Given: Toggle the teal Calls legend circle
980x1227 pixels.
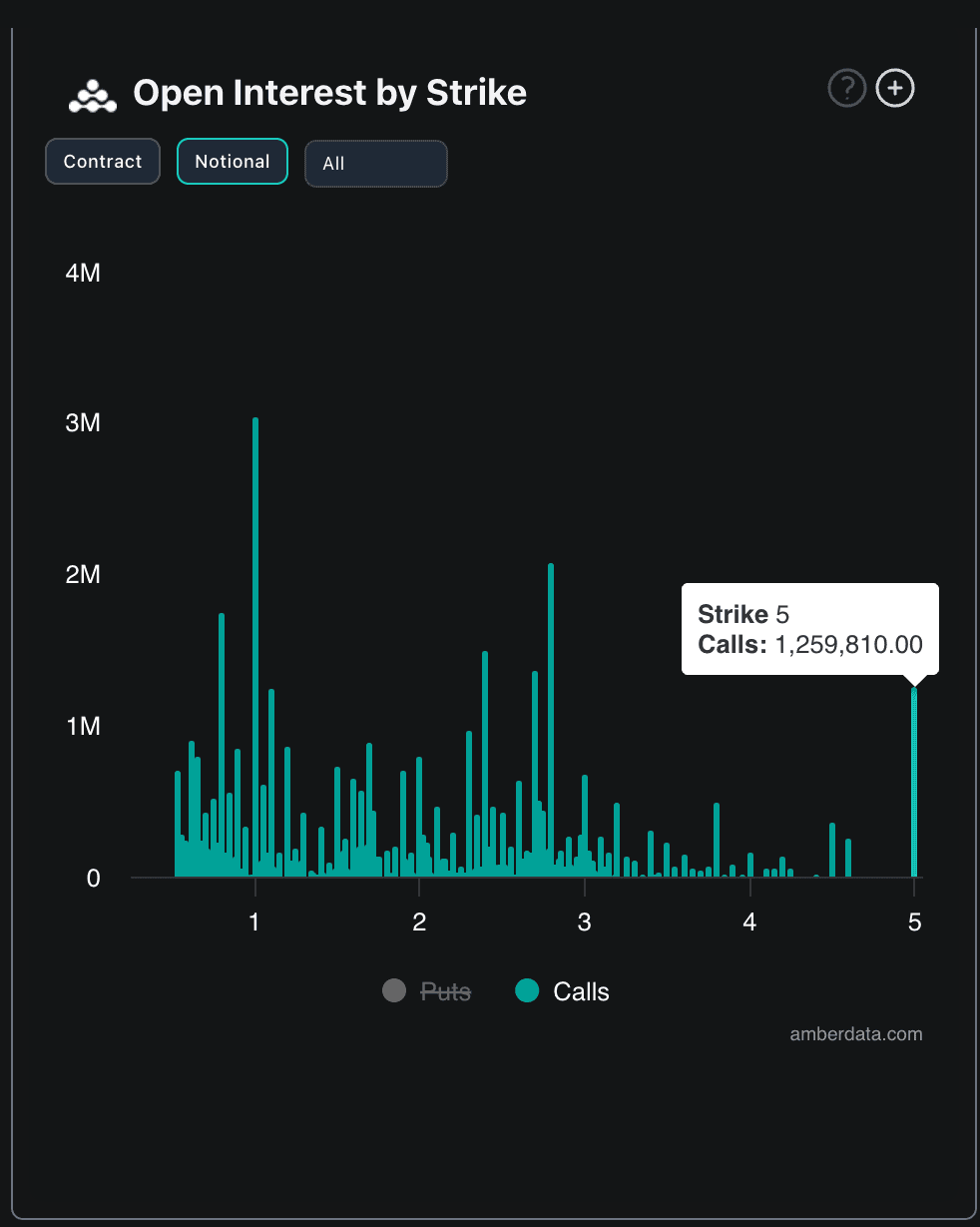Looking at the screenshot, I should pos(527,991).
